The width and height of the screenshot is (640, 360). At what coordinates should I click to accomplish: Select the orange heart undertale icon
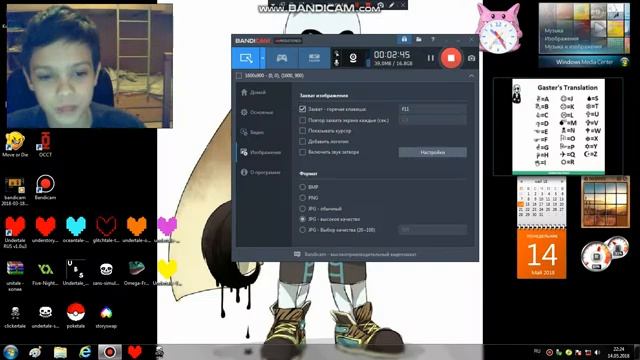136,230
